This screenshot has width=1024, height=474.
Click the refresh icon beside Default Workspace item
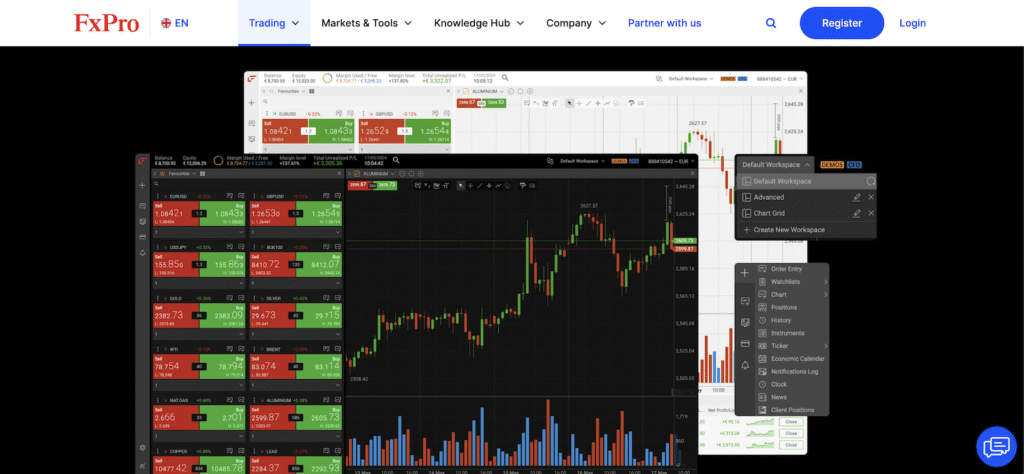[871, 182]
